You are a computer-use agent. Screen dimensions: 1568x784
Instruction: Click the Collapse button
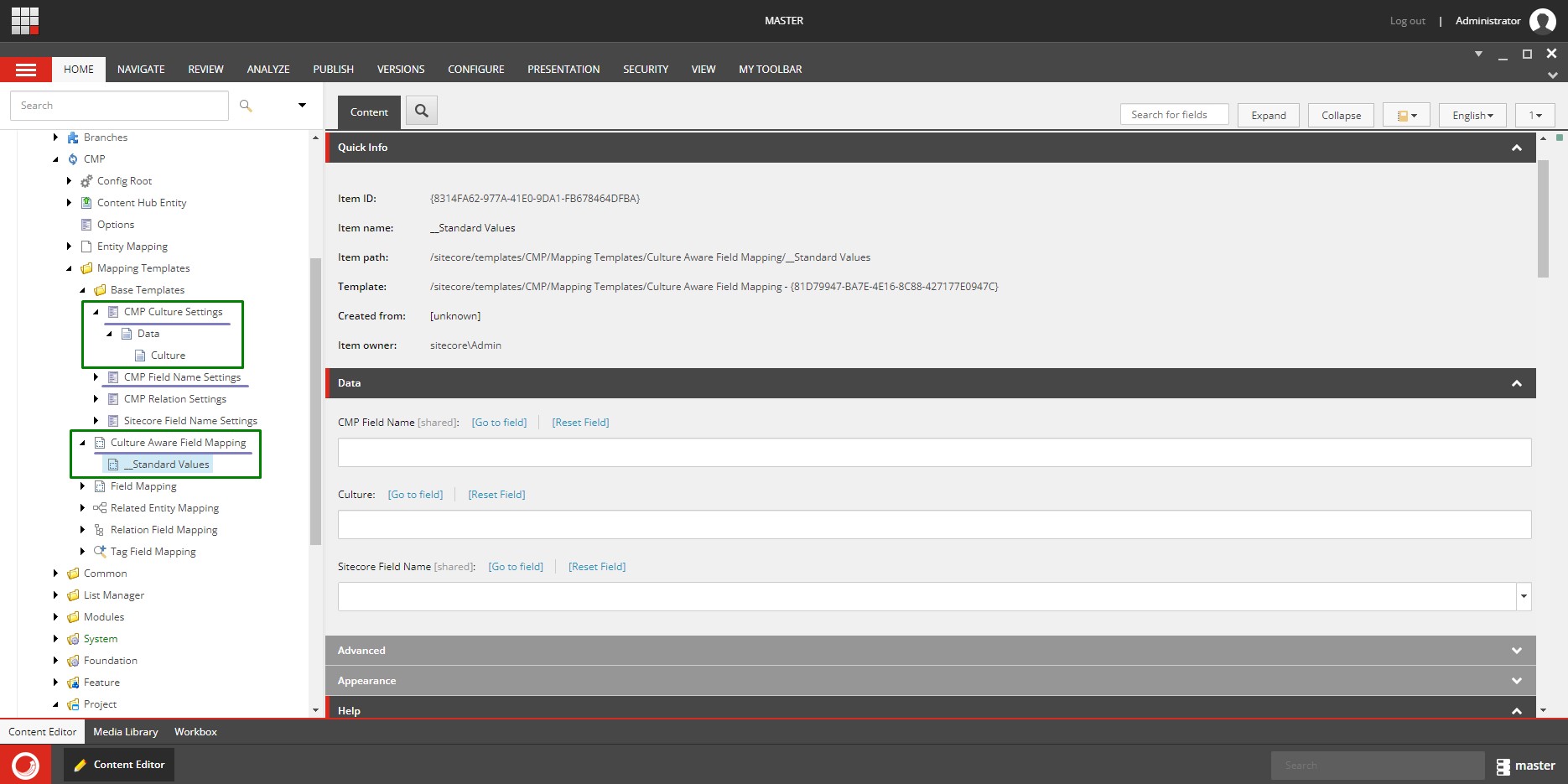(x=1341, y=115)
